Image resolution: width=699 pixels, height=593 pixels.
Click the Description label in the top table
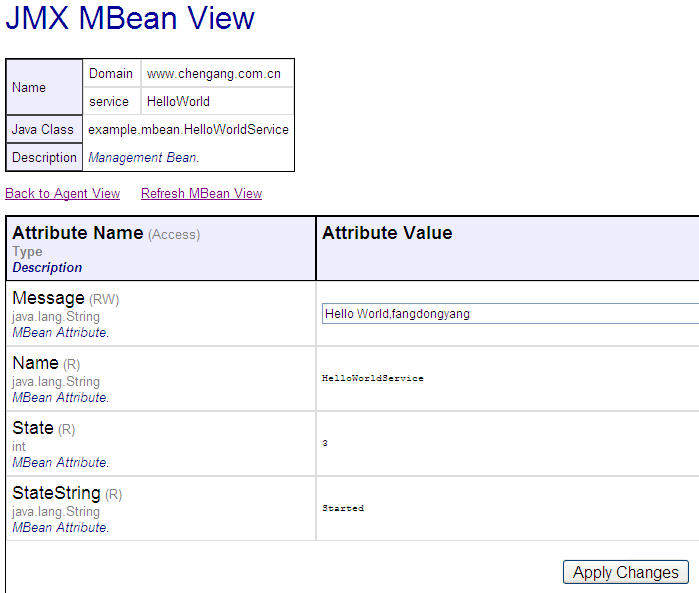(44, 157)
